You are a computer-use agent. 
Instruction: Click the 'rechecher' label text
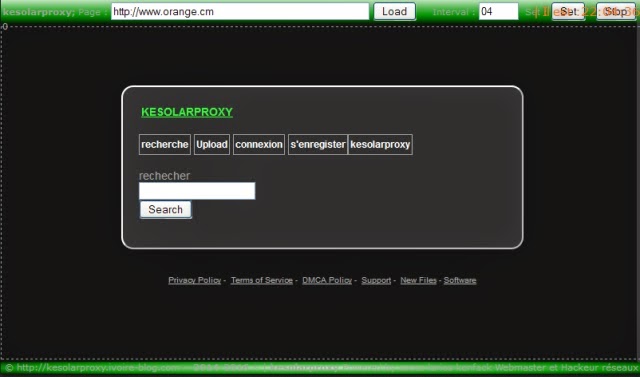[164, 176]
